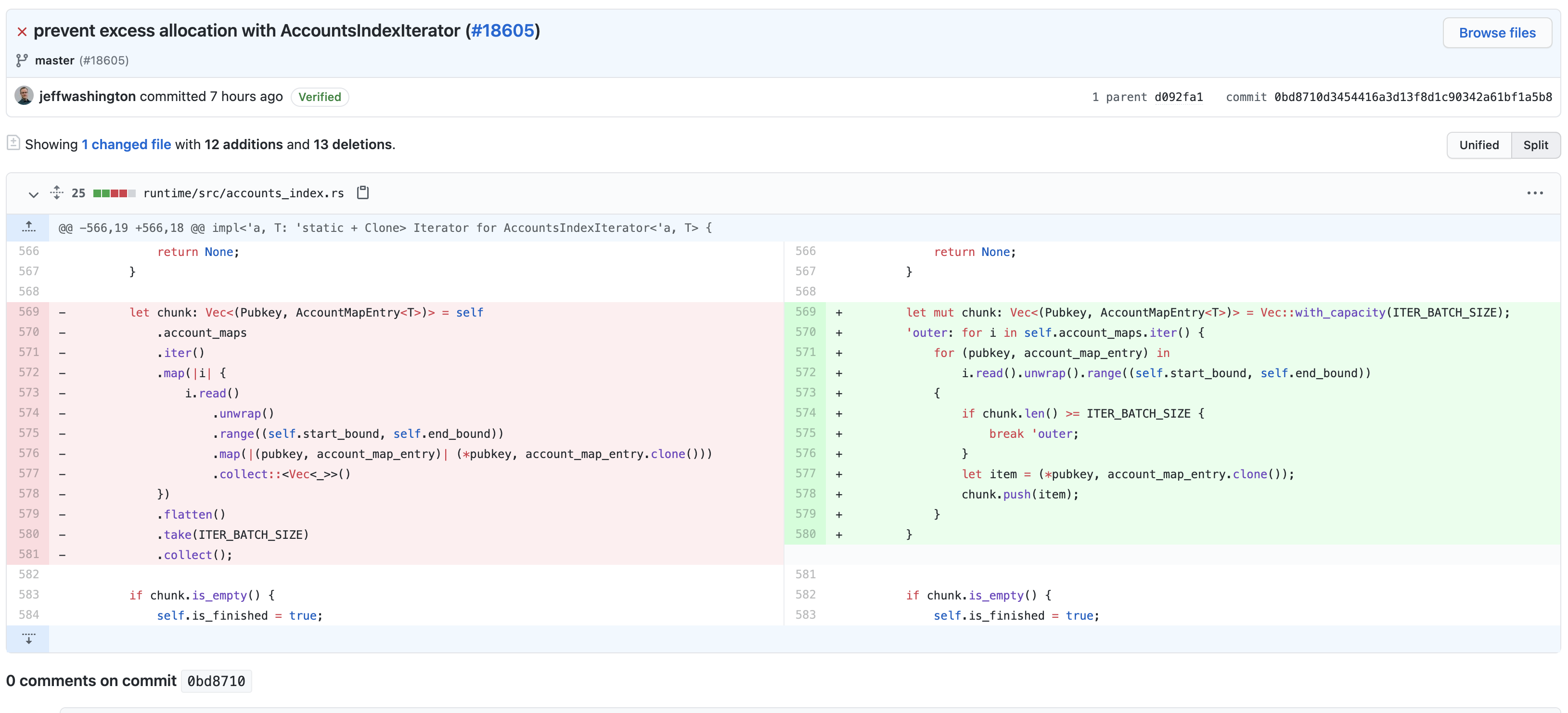Click the red failed status X icon

[22, 32]
